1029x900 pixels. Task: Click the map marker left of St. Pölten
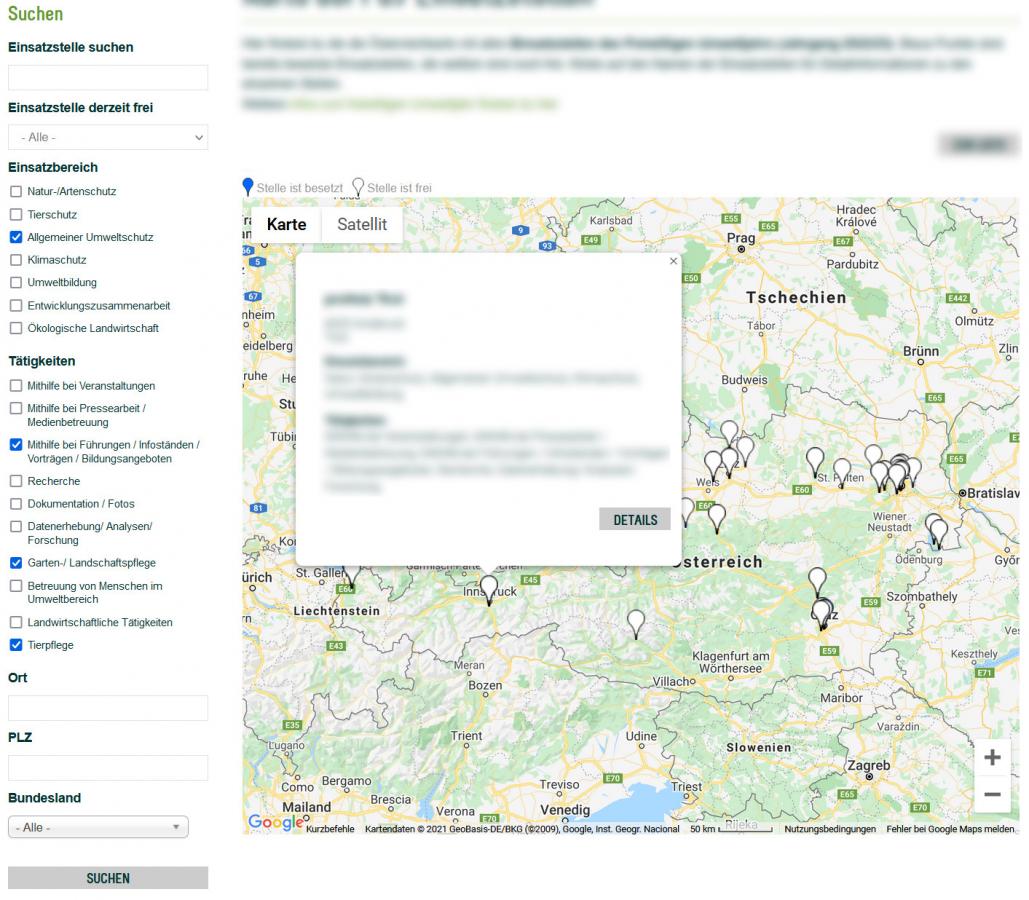click(814, 461)
